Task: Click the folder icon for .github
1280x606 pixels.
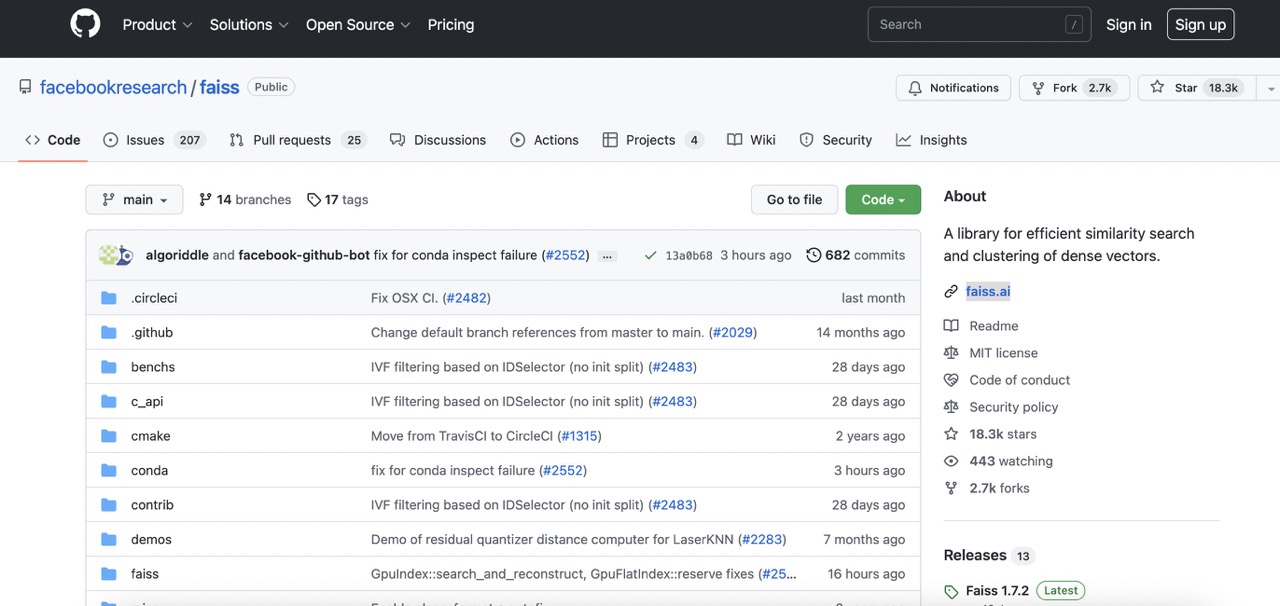Action: coord(109,332)
